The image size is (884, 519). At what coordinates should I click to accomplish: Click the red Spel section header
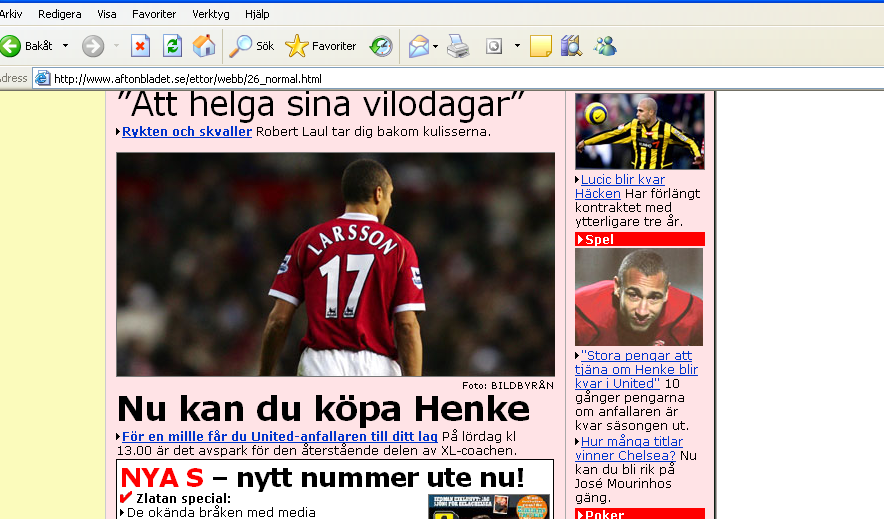(x=640, y=239)
